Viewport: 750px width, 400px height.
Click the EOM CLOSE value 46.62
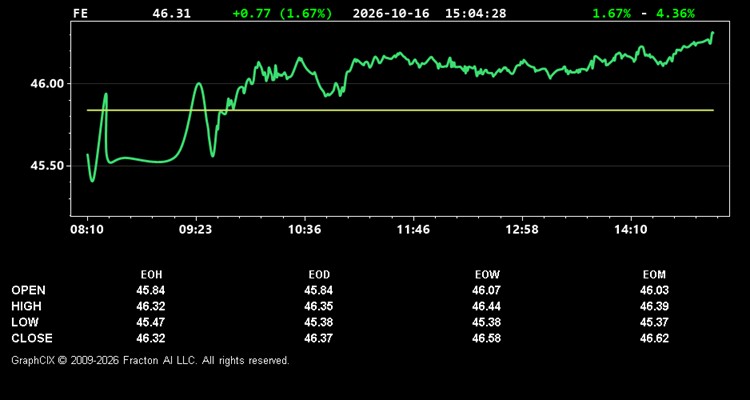pyautogui.click(x=654, y=338)
